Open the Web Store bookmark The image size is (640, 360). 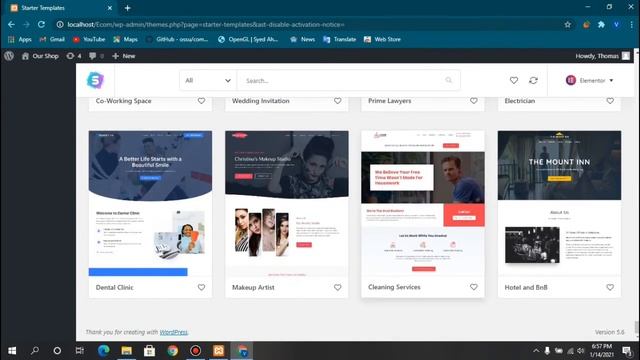pos(382,39)
